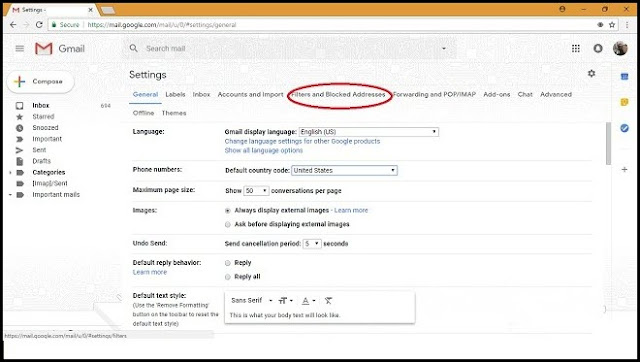Image resolution: width=640 pixels, height=362 pixels.
Task: Select the Reply radio button
Action: pyautogui.click(x=228, y=263)
